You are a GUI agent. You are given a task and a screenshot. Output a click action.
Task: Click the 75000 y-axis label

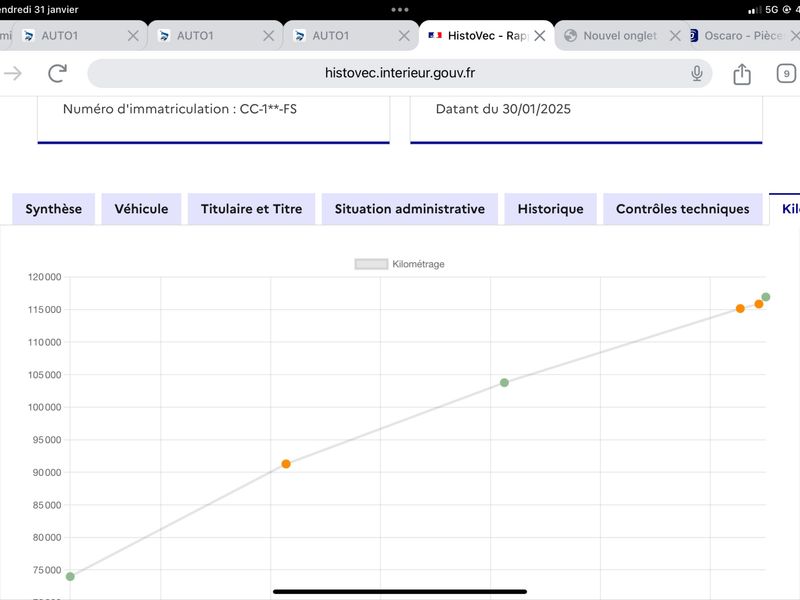coord(47,570)
